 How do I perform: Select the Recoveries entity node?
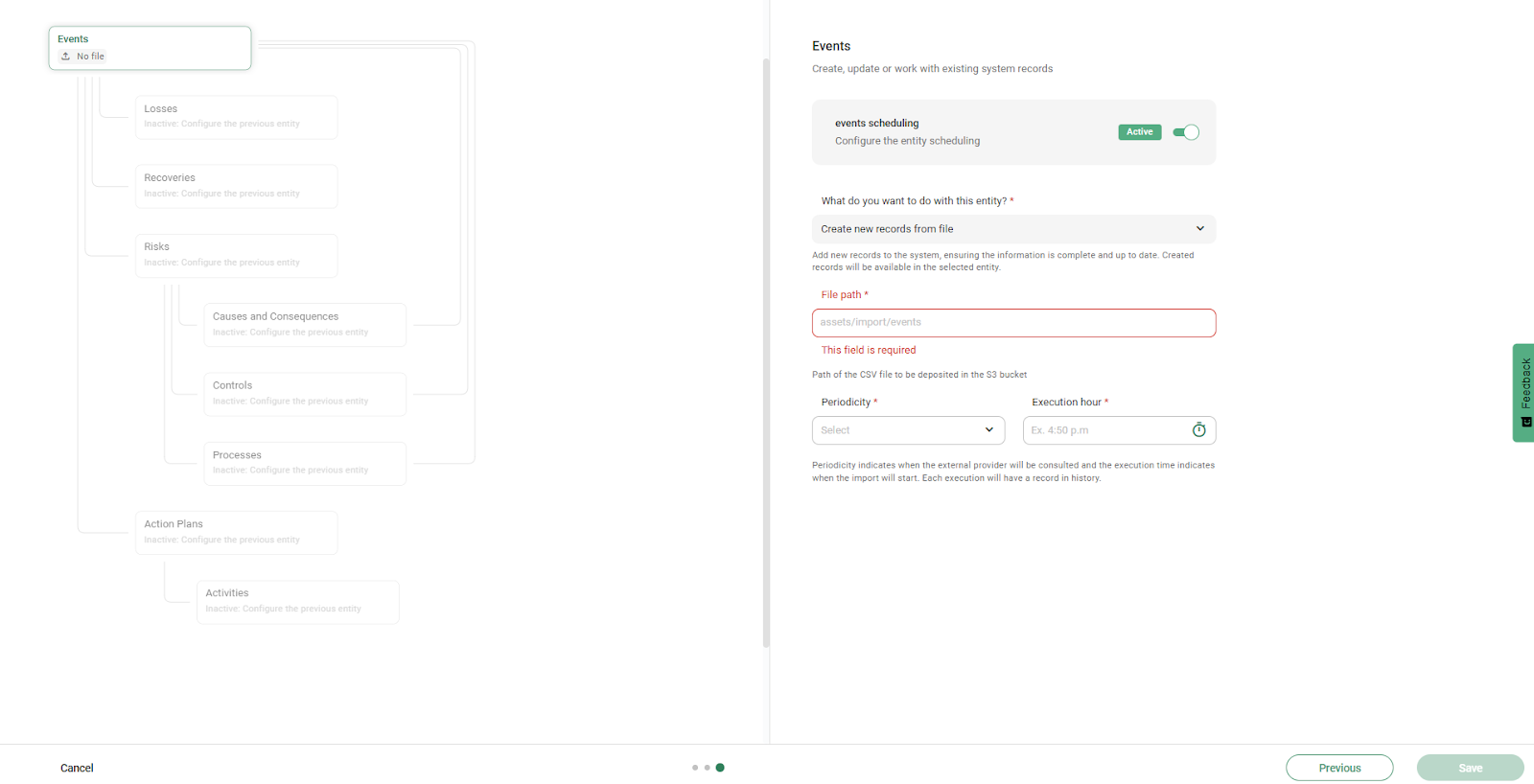(x=236, y=186)
